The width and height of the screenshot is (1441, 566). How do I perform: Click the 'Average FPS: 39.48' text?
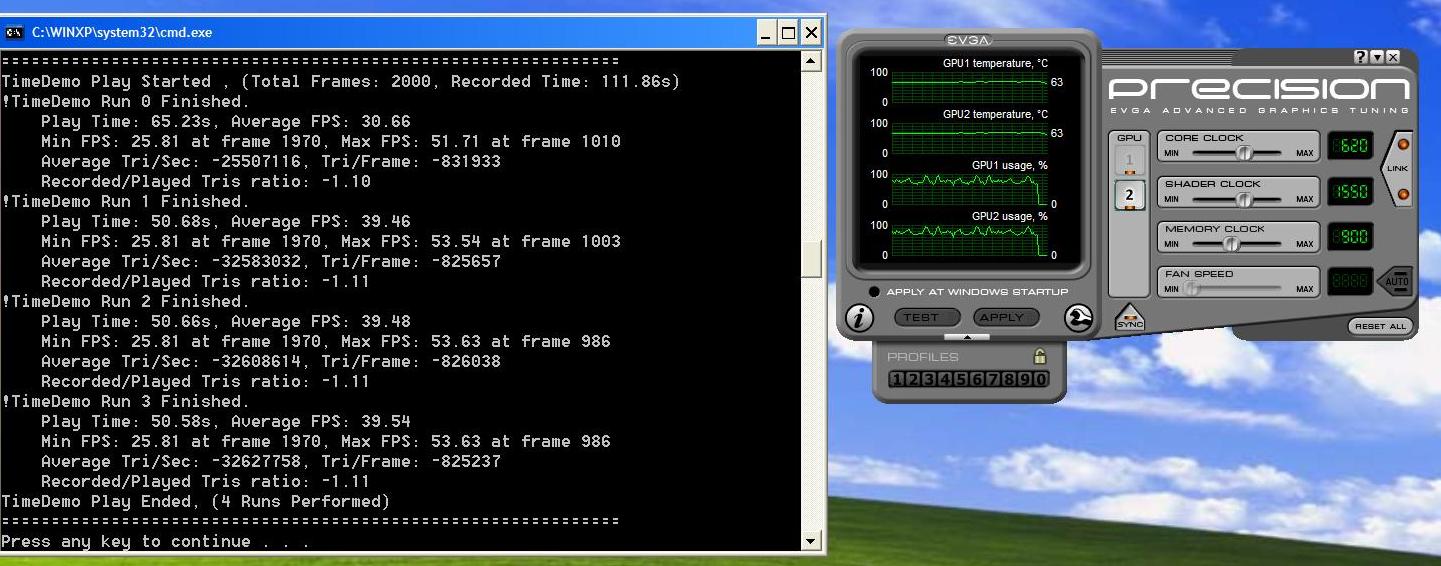coord(321,321)
